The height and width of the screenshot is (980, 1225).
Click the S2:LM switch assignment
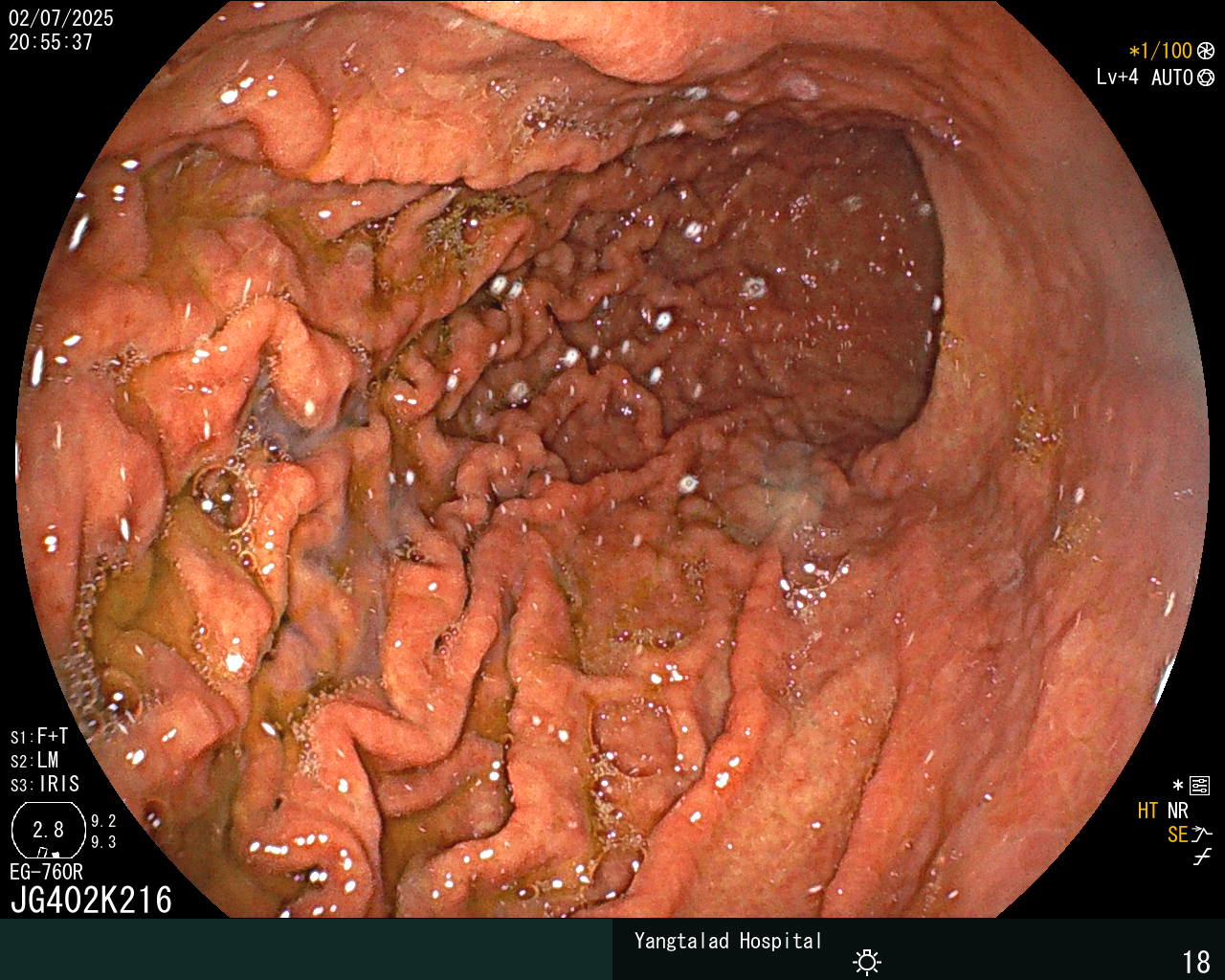pyautogui.click(x=34, y=760)
